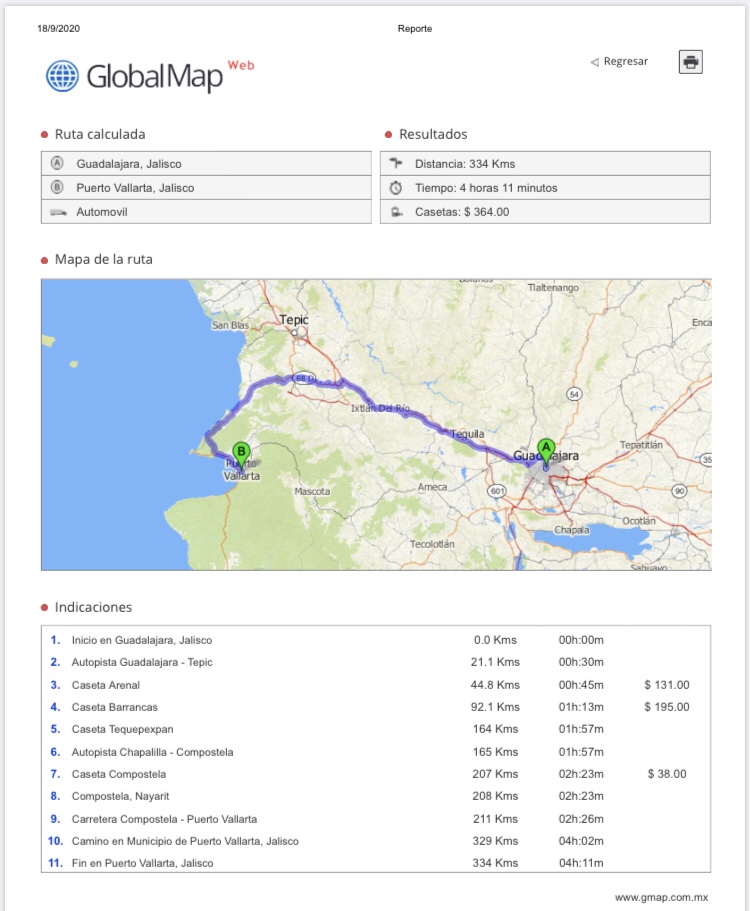Click the origin A circle icon

point(57,163)
